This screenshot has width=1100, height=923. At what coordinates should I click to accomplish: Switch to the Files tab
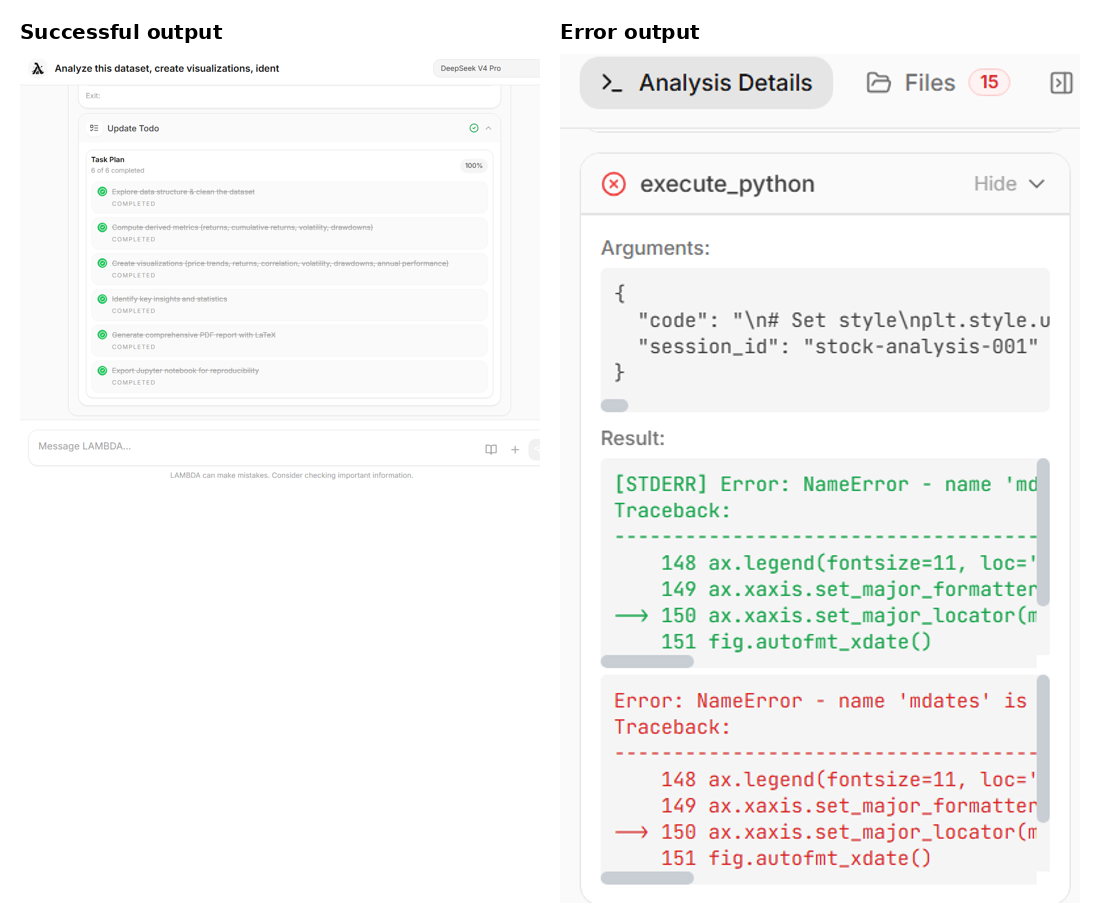(x=937, y=83)
